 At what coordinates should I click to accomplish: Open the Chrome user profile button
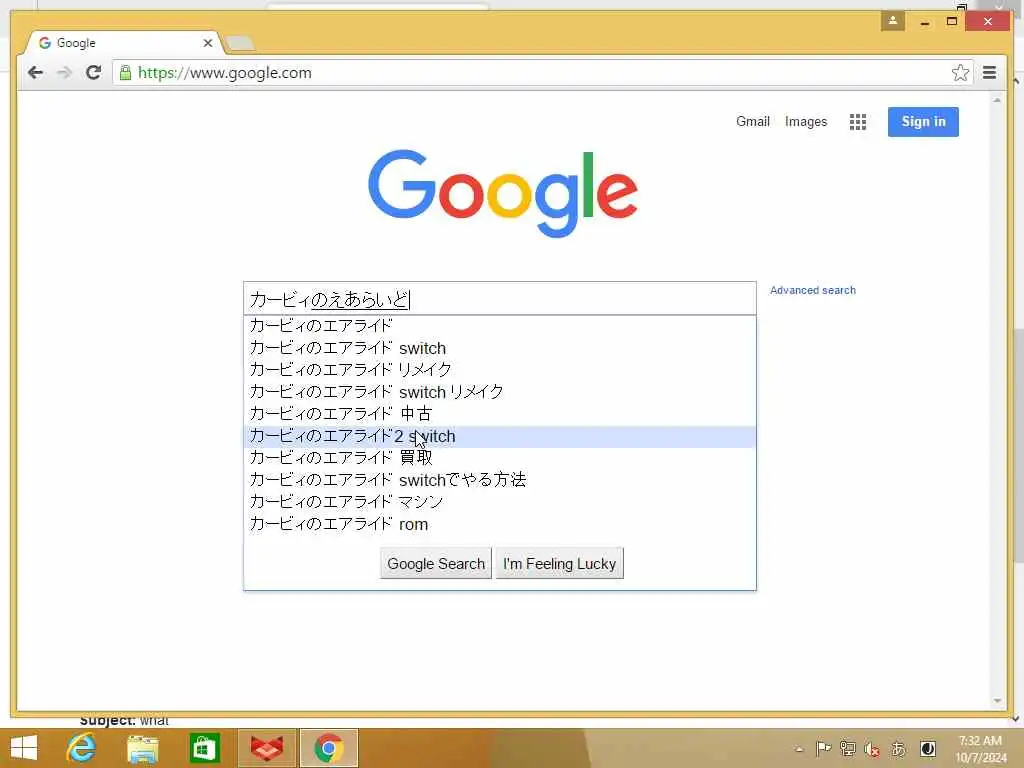pyautogui.click(x=892, y=21)
